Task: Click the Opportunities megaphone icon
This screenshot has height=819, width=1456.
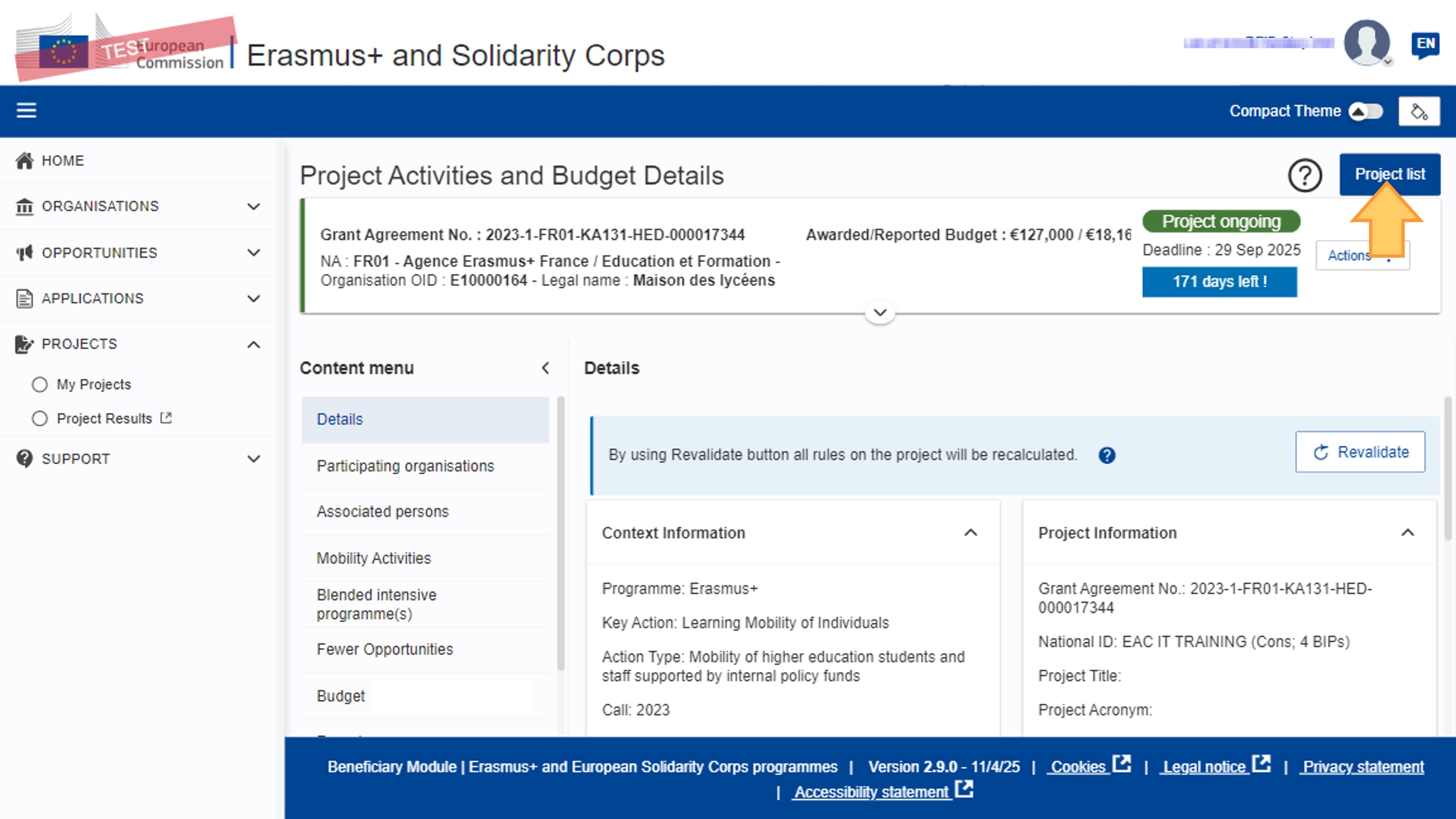Action: [24, 253]
